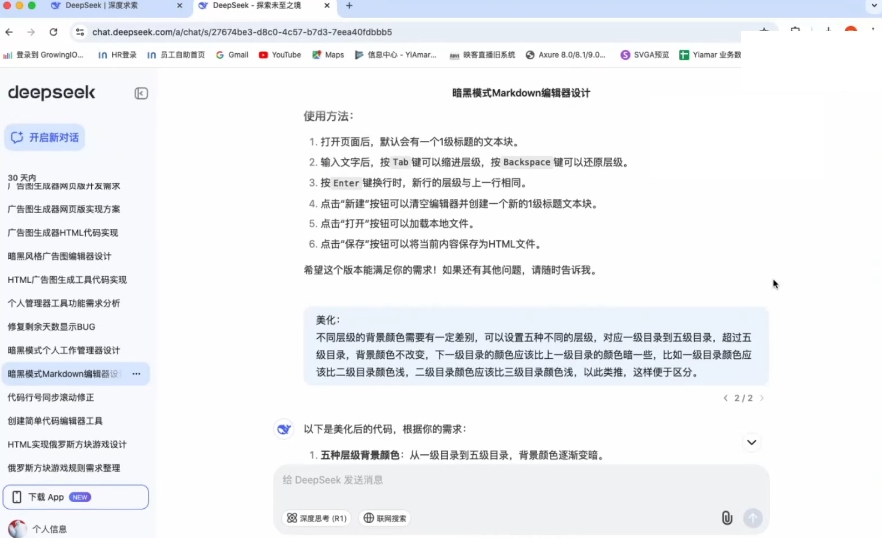Show next response version arrow
This screenshot has height=538, width=882.
pyautogui.click(x=761, y=398)
